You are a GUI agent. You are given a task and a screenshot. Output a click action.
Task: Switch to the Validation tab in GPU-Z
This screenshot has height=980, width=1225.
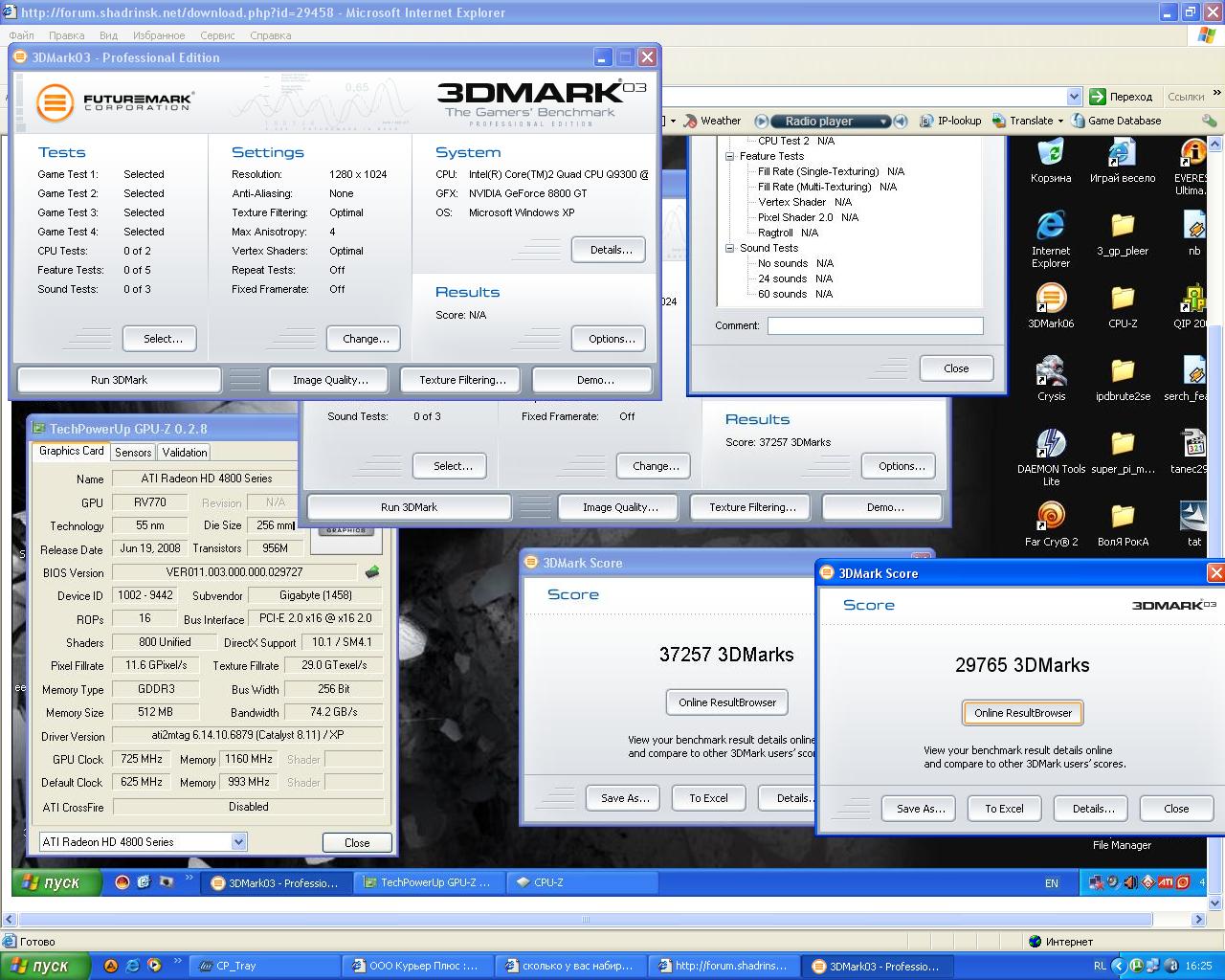(185, 453)
